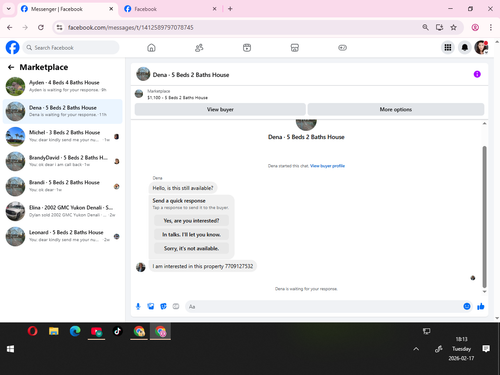Send a thumbs-up like
The height and width of the screenshot is (375, 500).
point(481,307)
